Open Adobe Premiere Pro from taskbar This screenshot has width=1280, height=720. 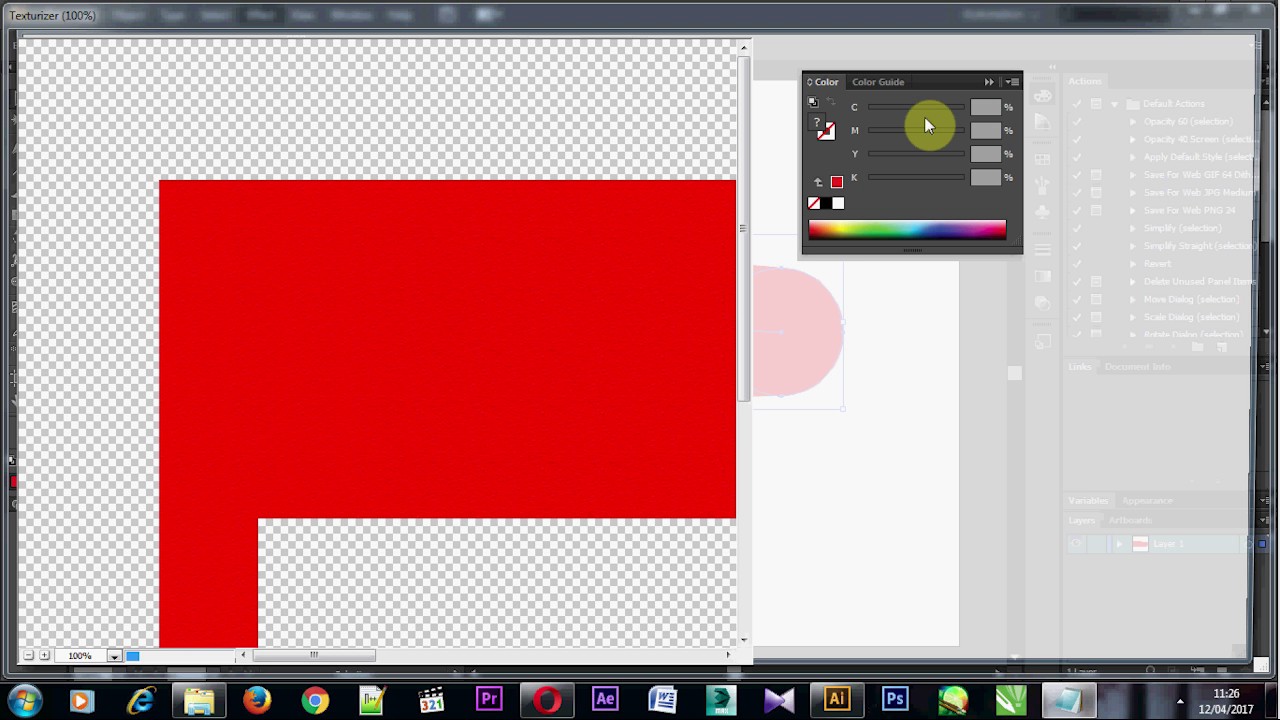[x=489, y=700]
